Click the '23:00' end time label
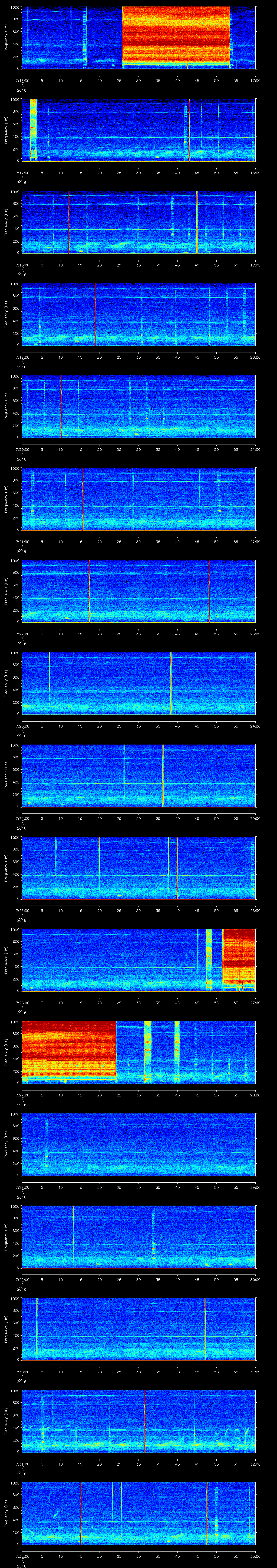The width and height of the screenshot is (277, 1568). coord(255,634)
